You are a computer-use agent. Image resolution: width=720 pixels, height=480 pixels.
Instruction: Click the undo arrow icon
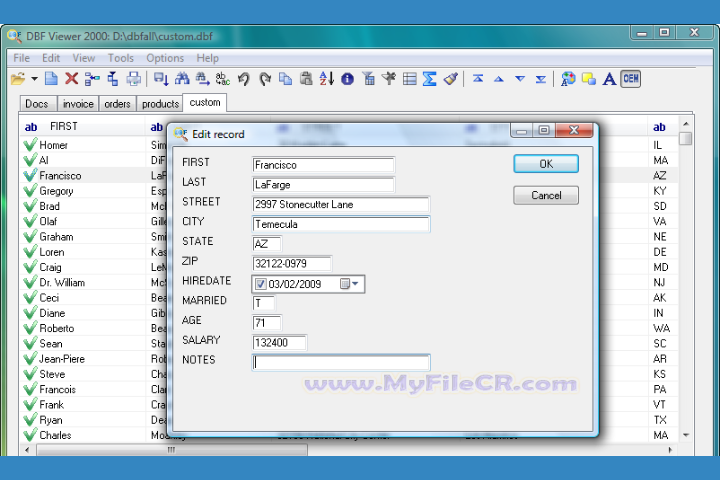point(243,79)
